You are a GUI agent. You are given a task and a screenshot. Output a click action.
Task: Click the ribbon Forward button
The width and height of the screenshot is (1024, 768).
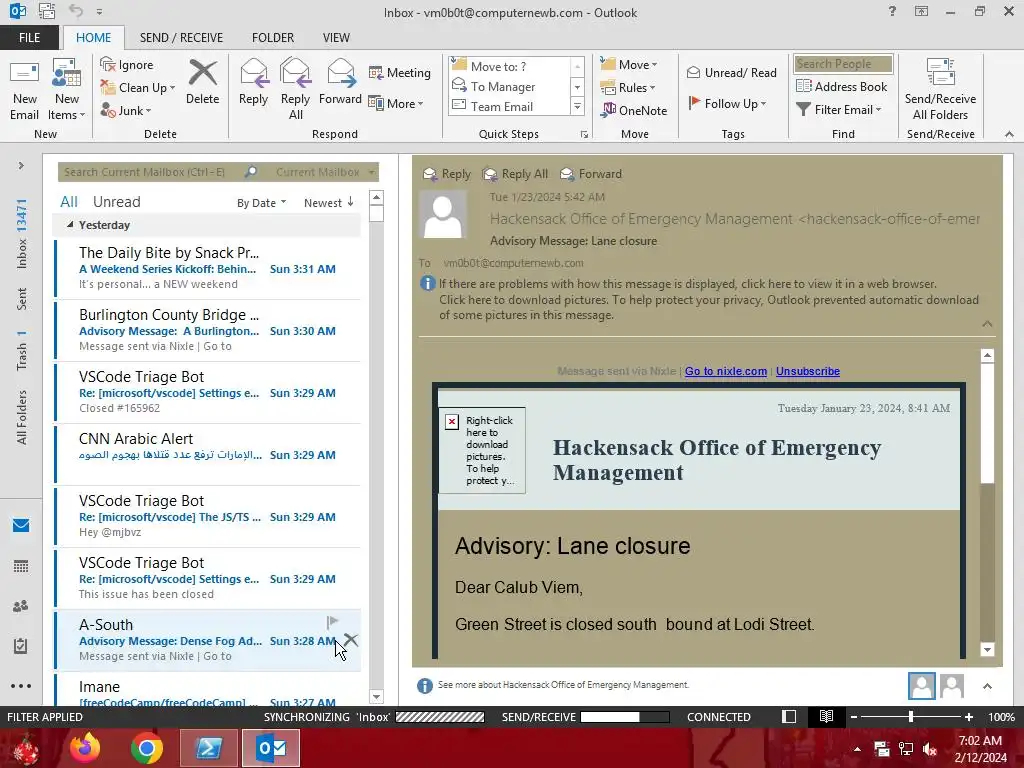340,82
